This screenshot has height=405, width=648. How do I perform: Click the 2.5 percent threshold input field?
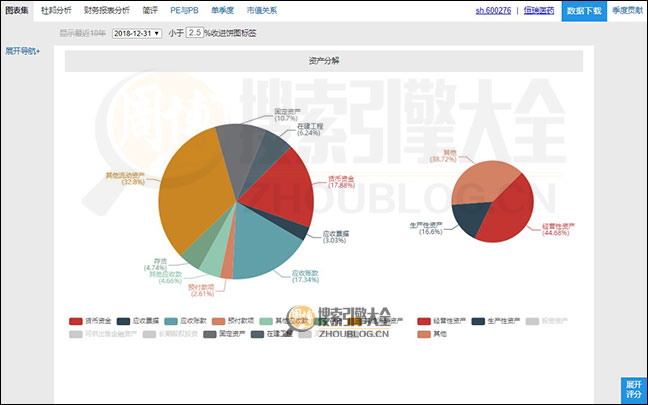click(195, 33)
